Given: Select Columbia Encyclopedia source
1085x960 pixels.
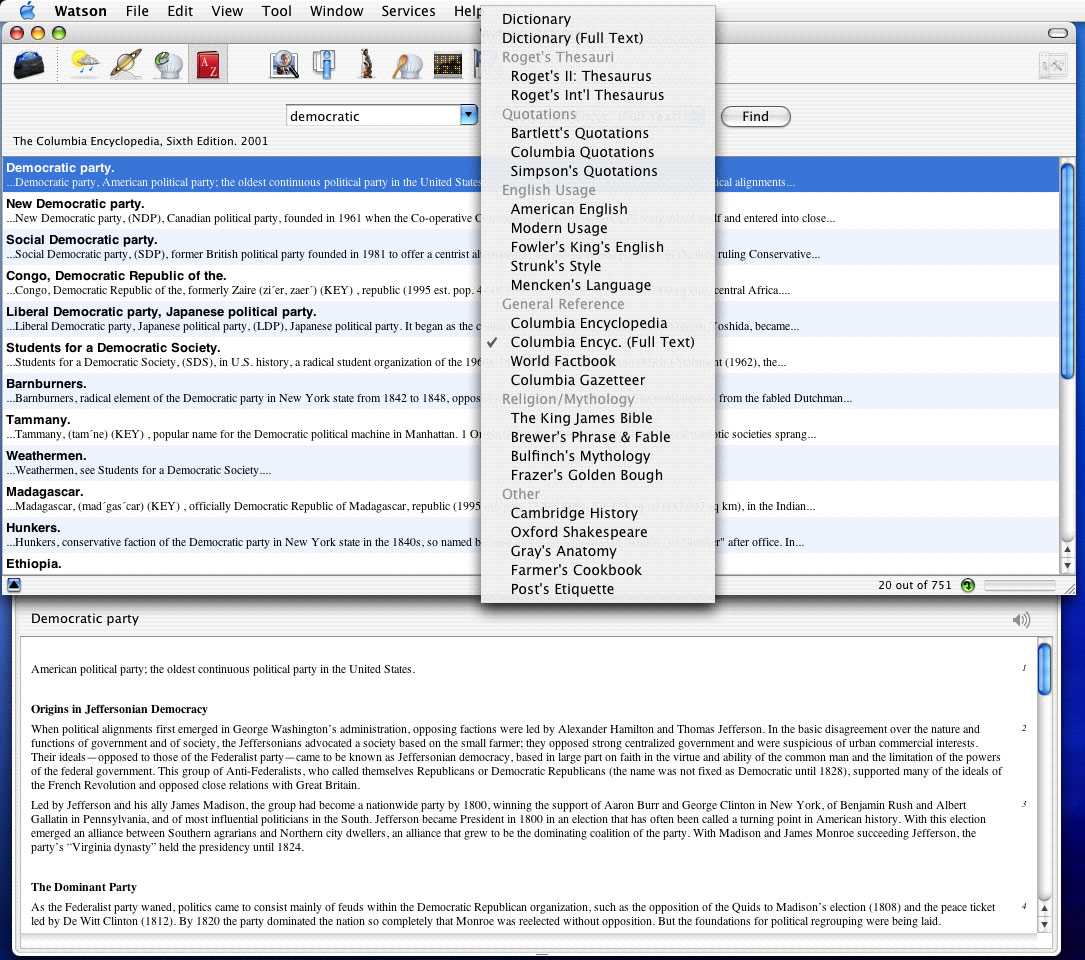Looking at the screenshot, I should tap(598, 323).
